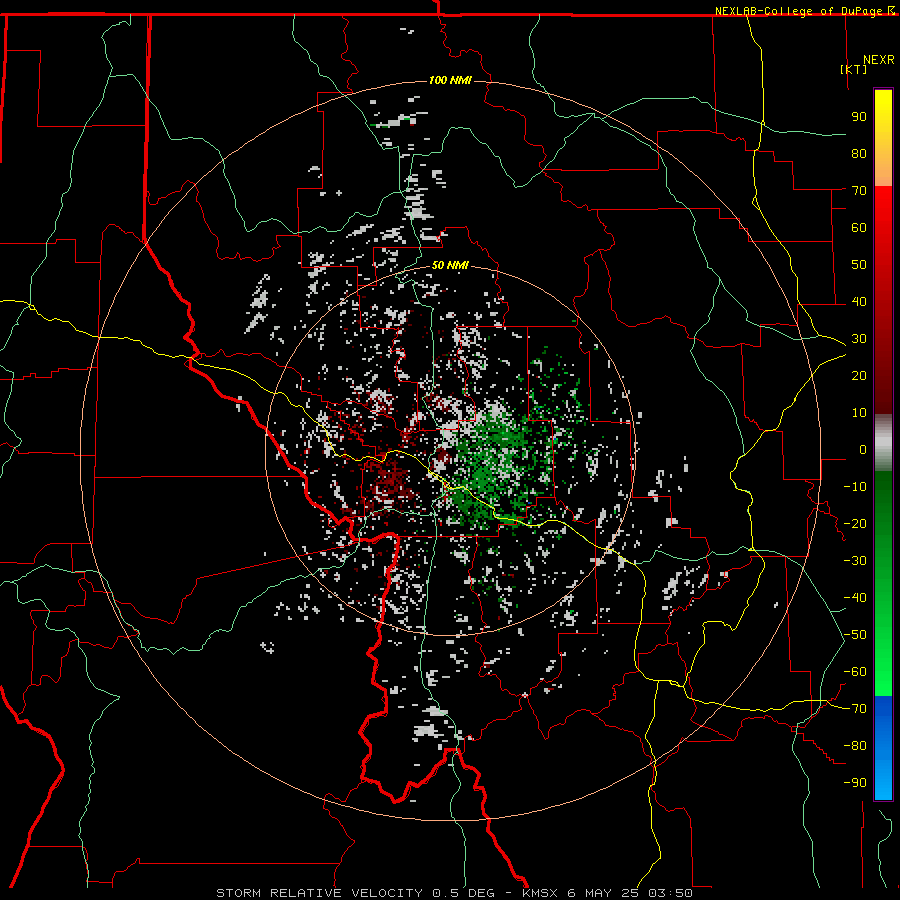
Task: Select the positive 50 knot scale label
Action: [x=859, y=265]
